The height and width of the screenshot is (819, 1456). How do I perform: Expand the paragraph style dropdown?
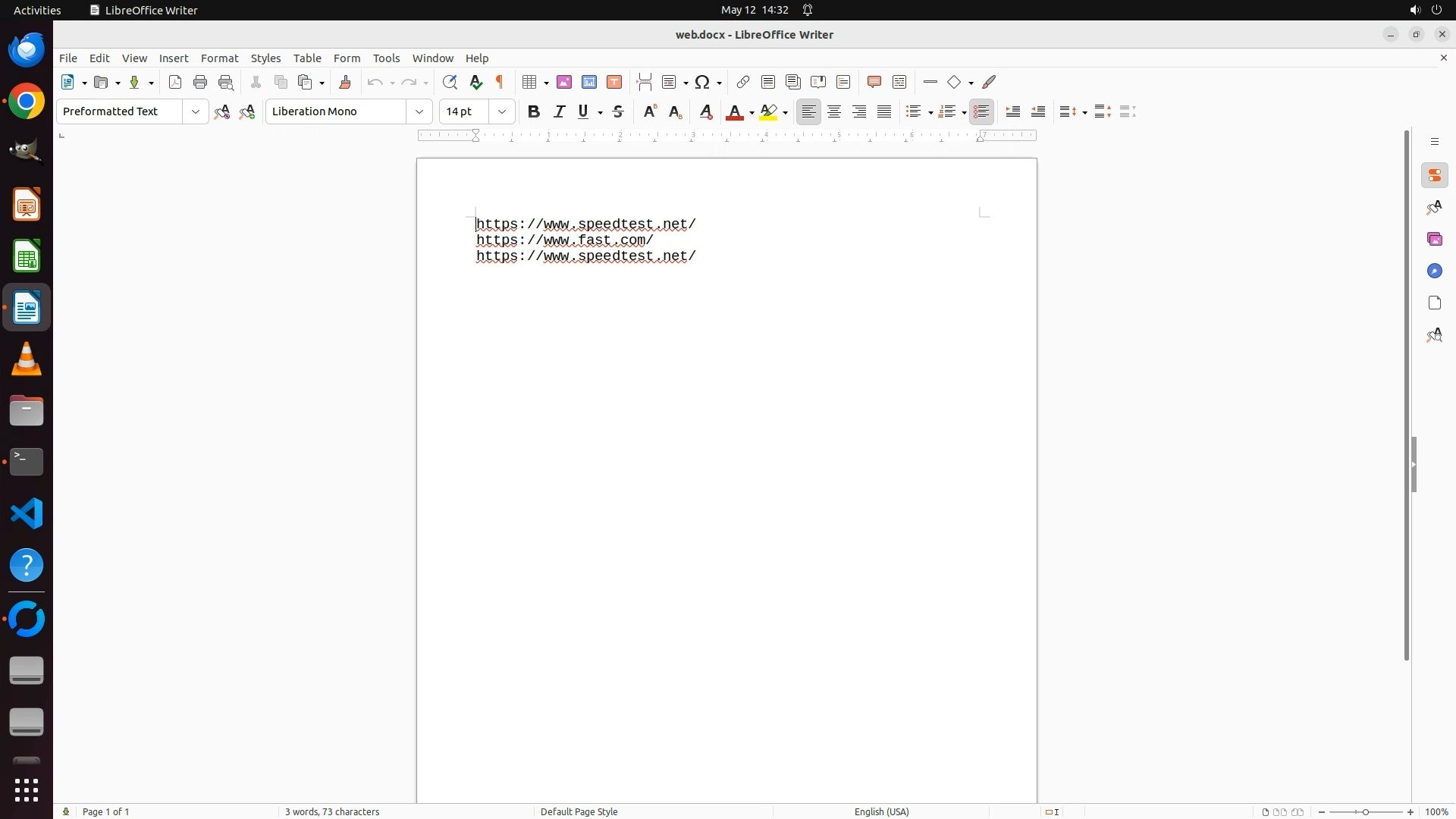(x=196, y=112)
